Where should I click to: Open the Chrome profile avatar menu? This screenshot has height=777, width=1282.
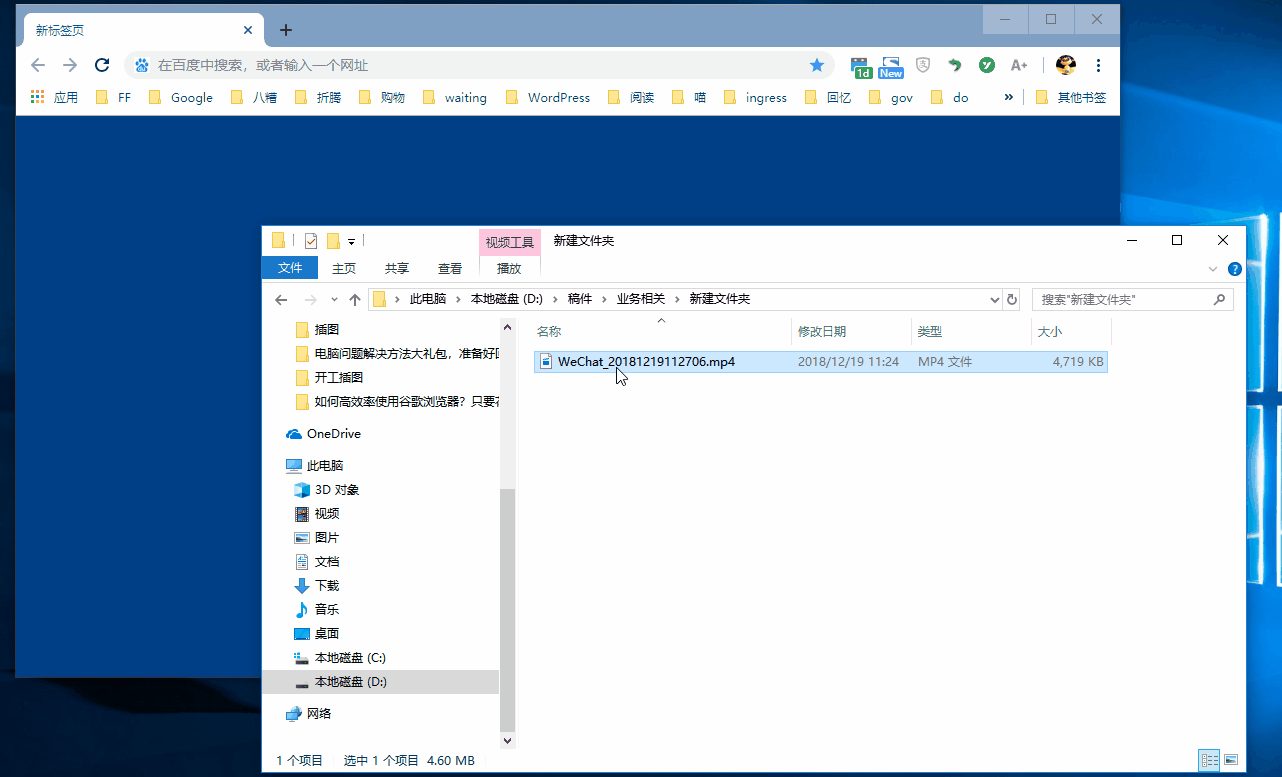(x=1065, y=64)
